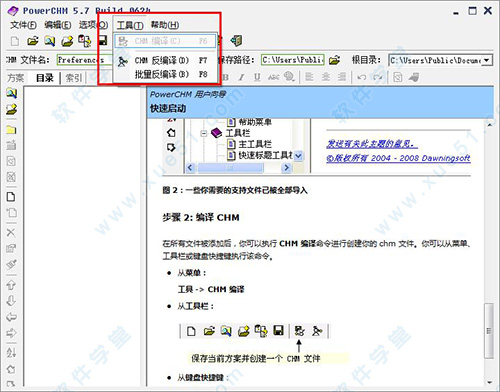Toggle Italic formatting in editor toolbar
Image resolution: width=500 pixels, height=392 pixels.
(x=241, y=78)
